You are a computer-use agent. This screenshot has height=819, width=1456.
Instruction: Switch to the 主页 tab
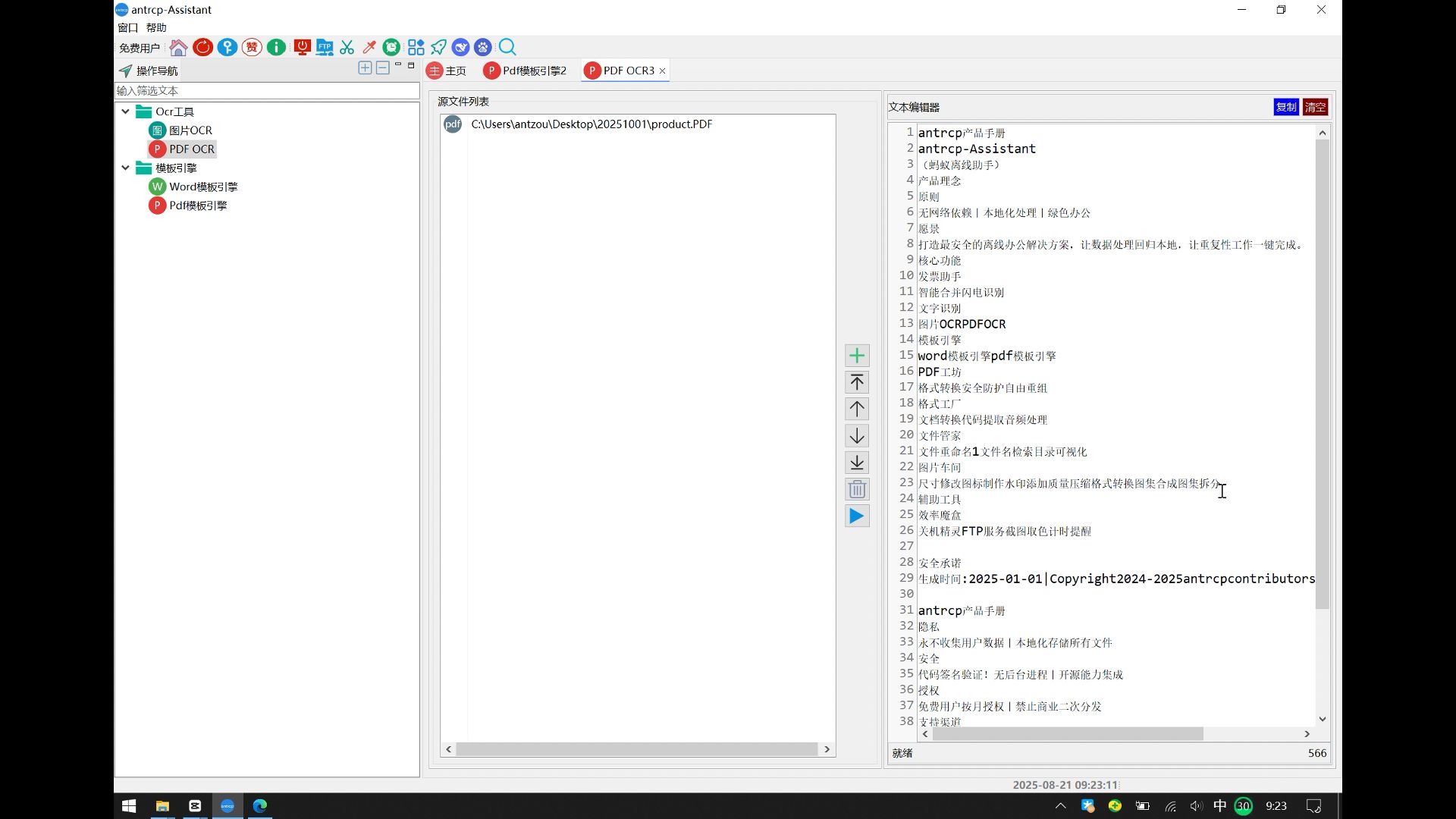[x=447, y=71]
